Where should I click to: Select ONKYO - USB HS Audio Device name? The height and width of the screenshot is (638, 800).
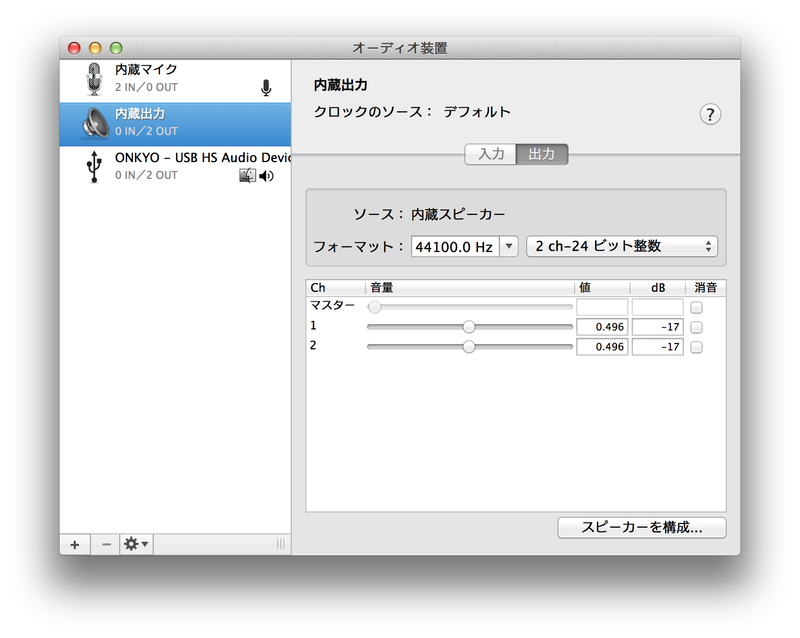(x=203, y=158)
